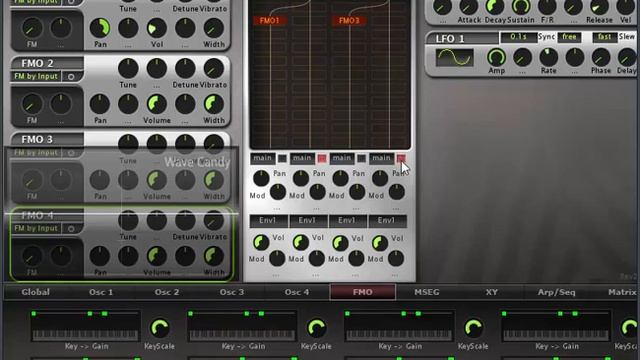Click the first Pan knob below the 'main' selectors
640x360 pixels.
tap(261, 178)
